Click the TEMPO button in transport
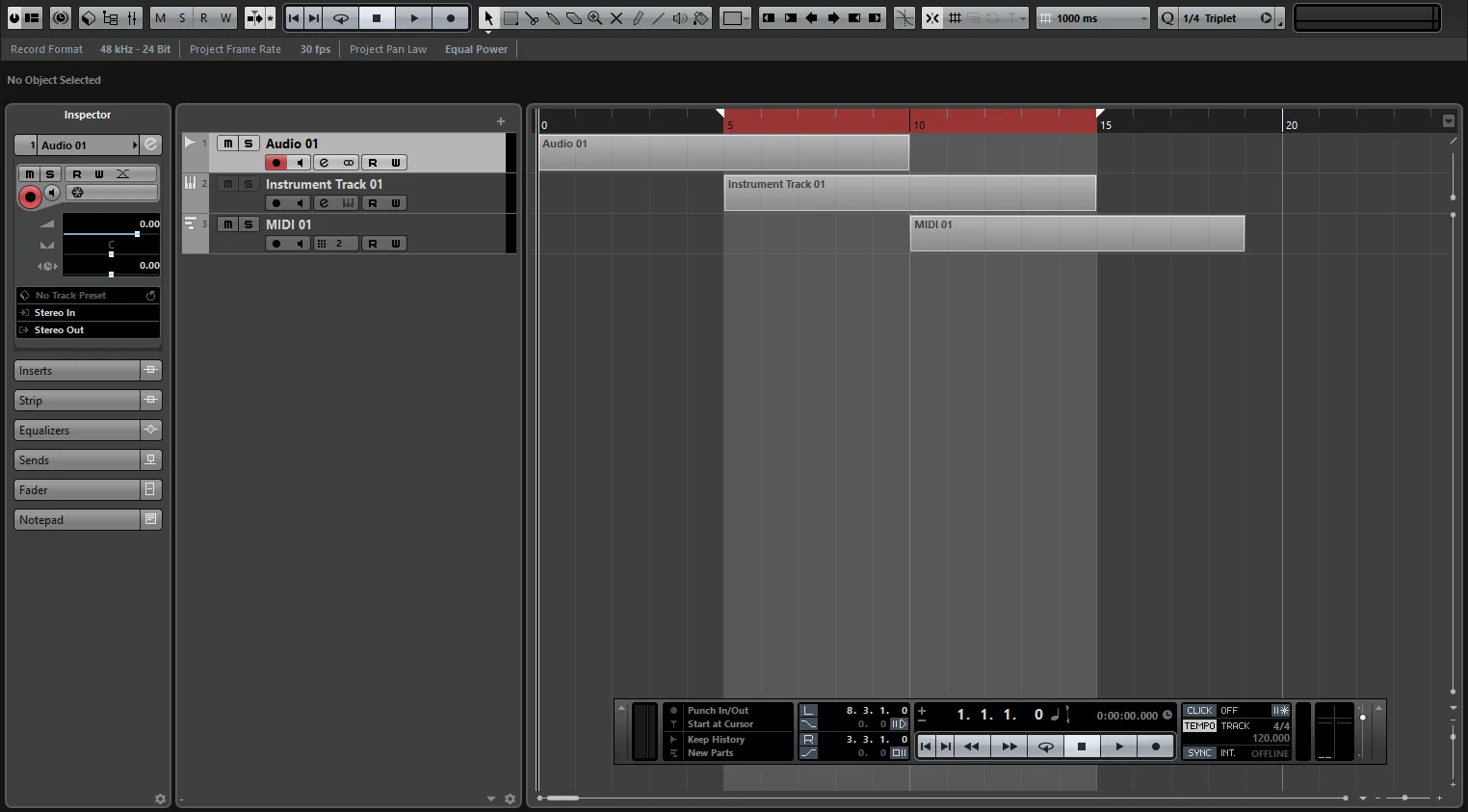Screen dimensions: 1468x812 (1199, 726)
